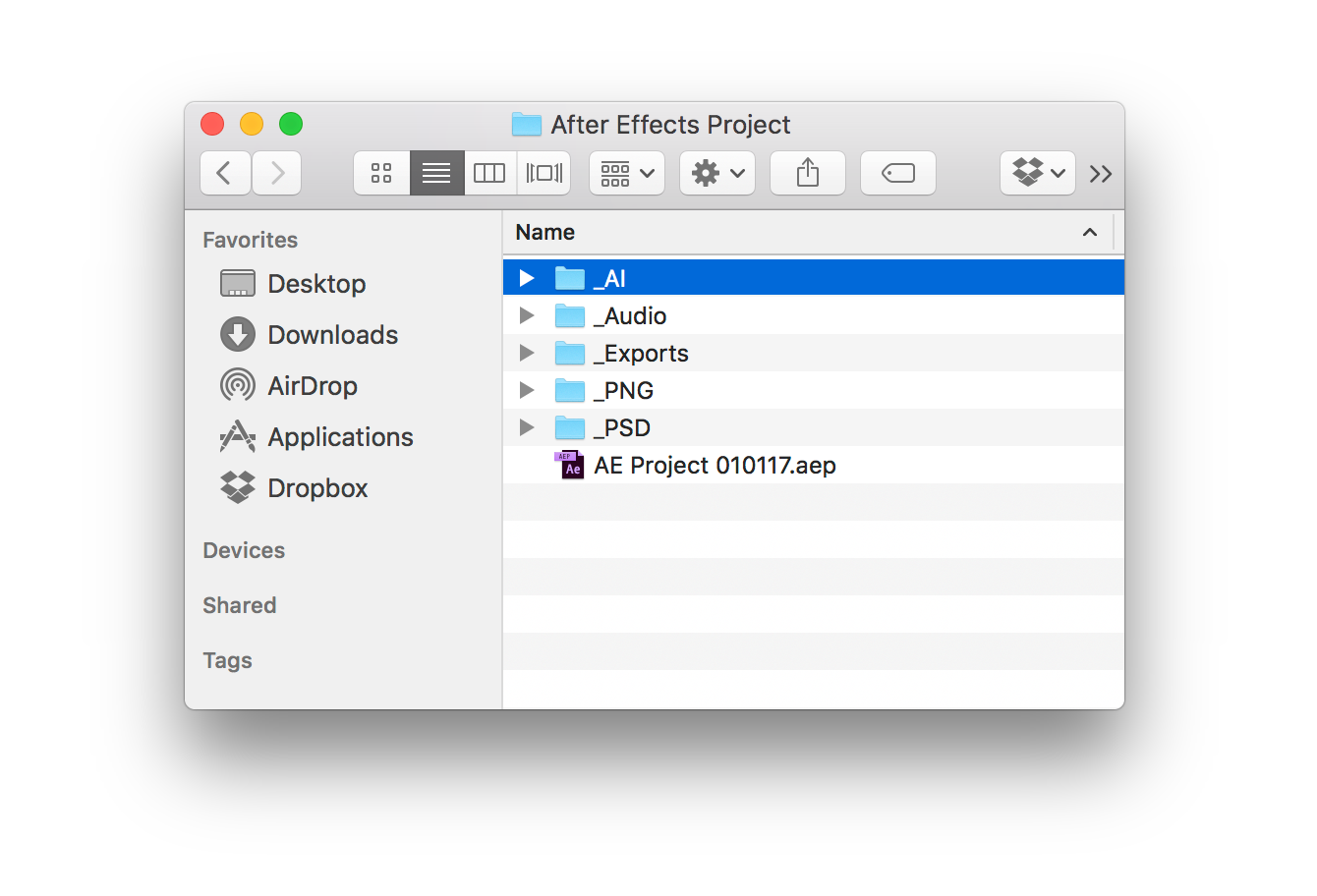Open Dropbox in the sidebar

(318, 488)
